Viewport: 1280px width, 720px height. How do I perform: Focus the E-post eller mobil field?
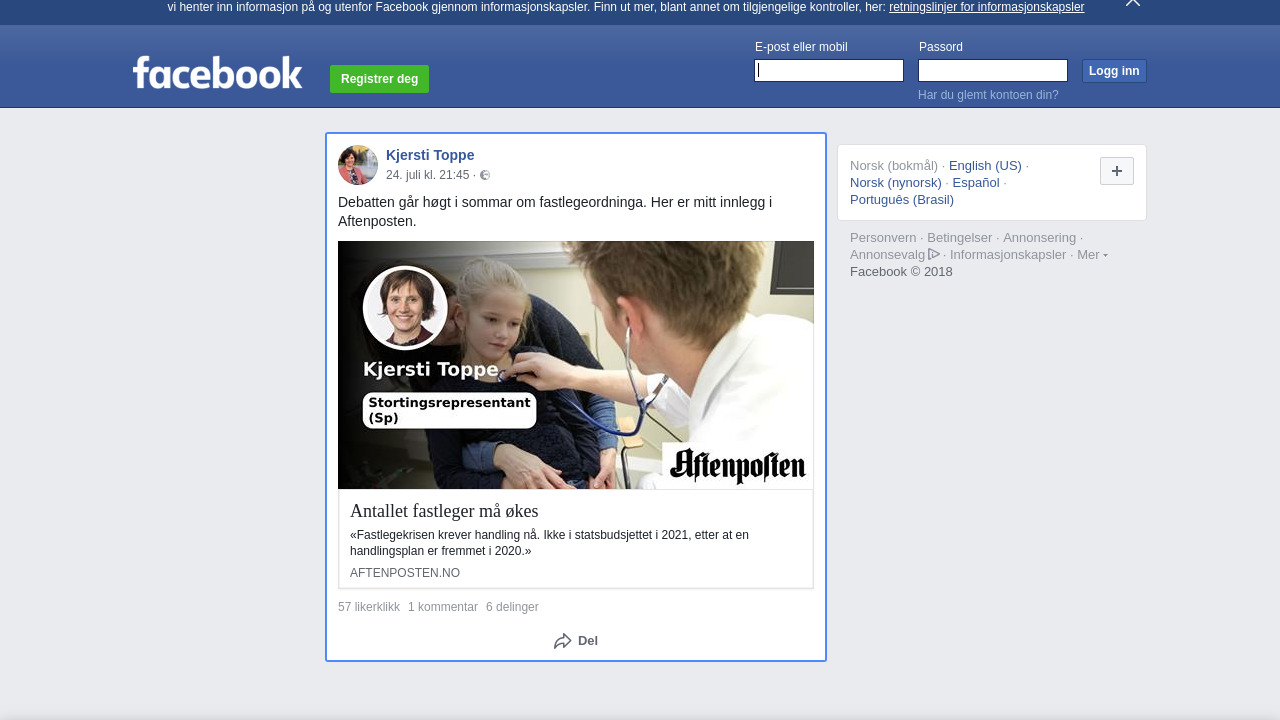[x=829, y=70]
